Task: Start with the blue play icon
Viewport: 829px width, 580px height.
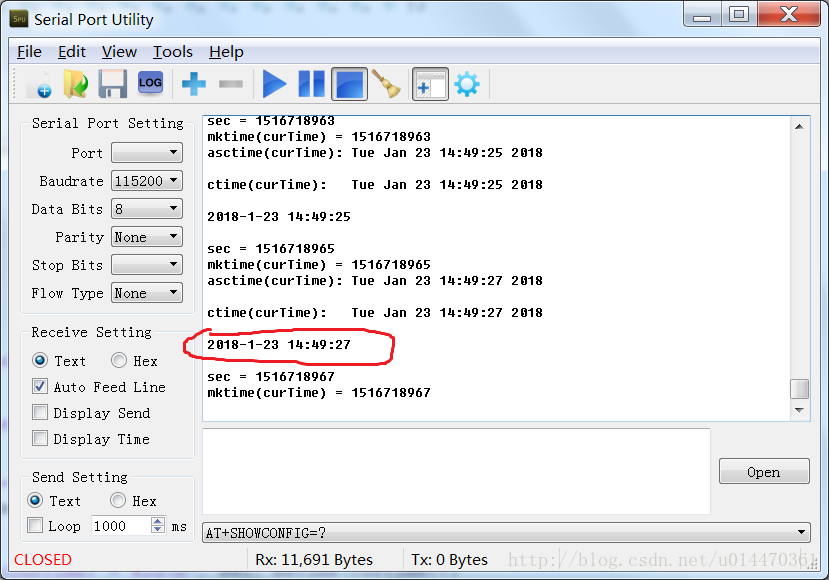Action: (x=274, y=84)
